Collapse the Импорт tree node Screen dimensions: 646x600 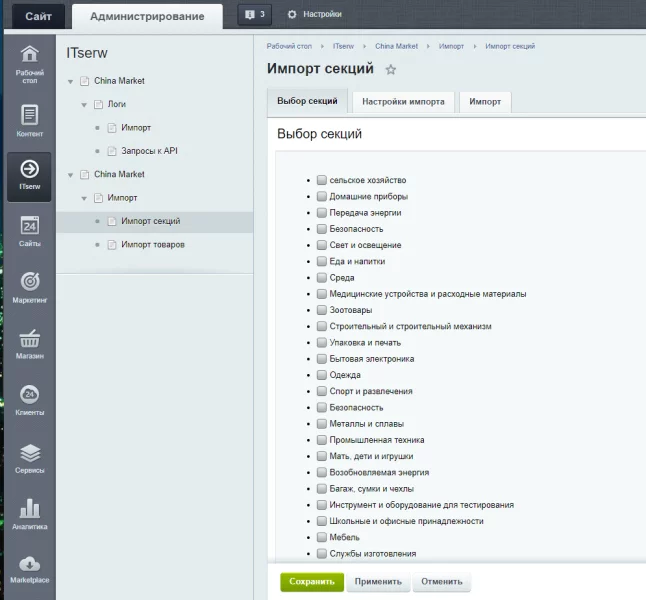[x=85, y=198]
